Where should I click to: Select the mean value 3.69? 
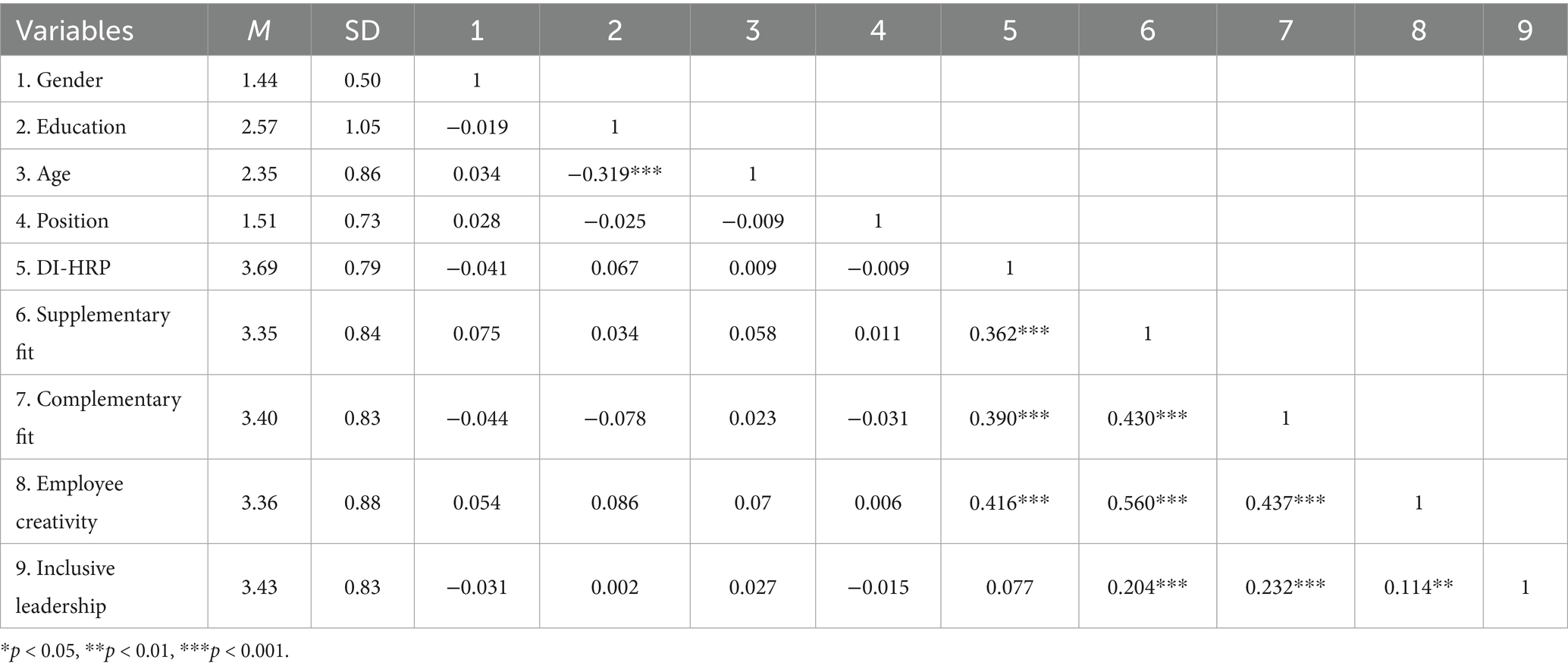(259, 268)
